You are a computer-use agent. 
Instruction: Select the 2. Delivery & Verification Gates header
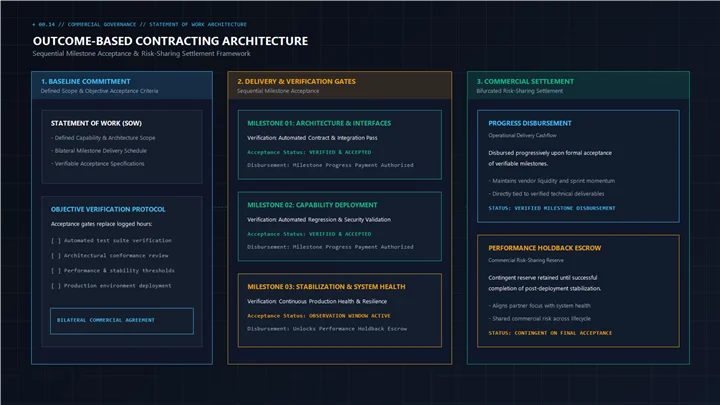pos(296,81)
